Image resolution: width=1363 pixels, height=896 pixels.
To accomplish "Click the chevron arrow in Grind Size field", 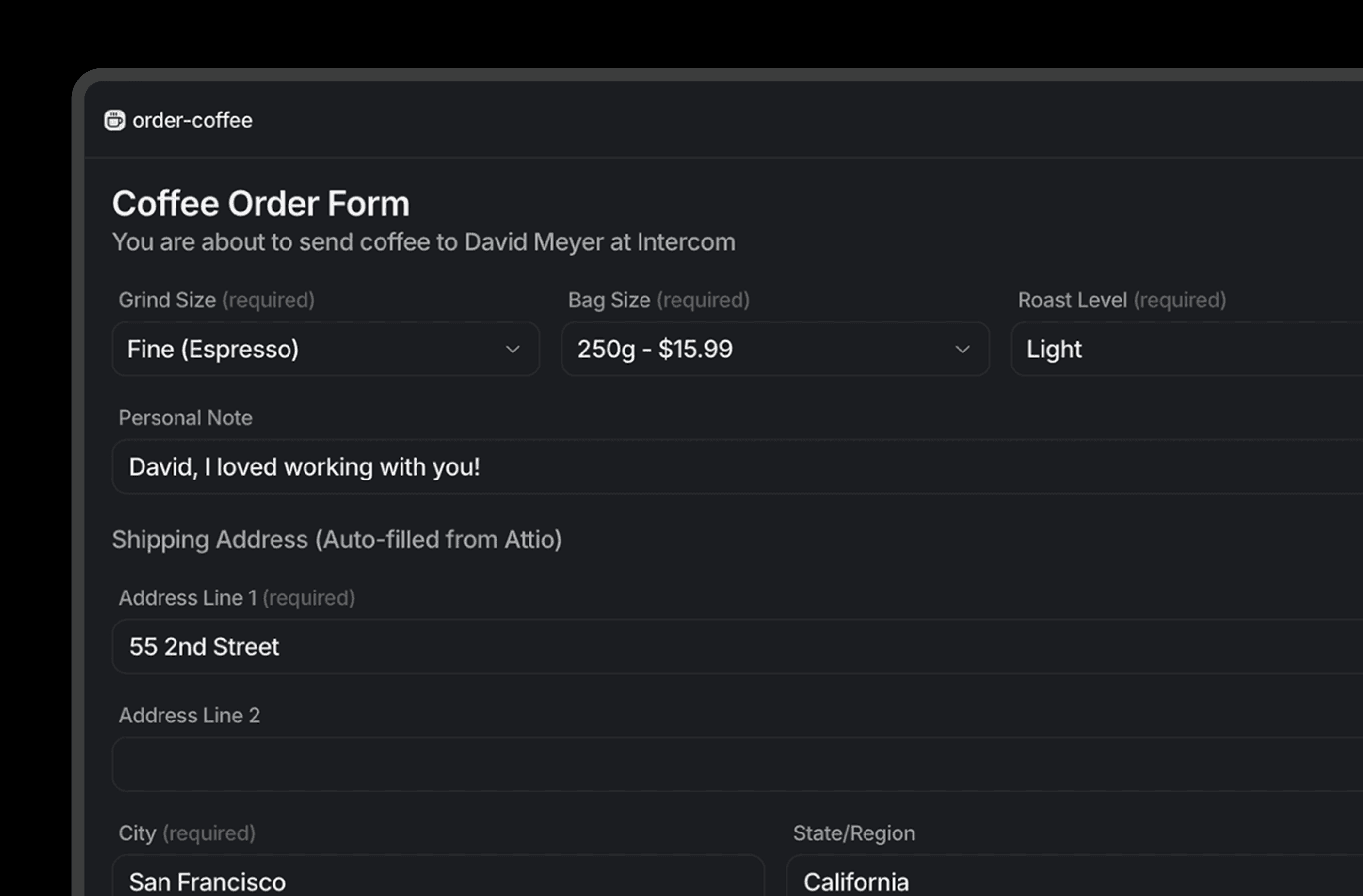I will [x=513, y=349].
